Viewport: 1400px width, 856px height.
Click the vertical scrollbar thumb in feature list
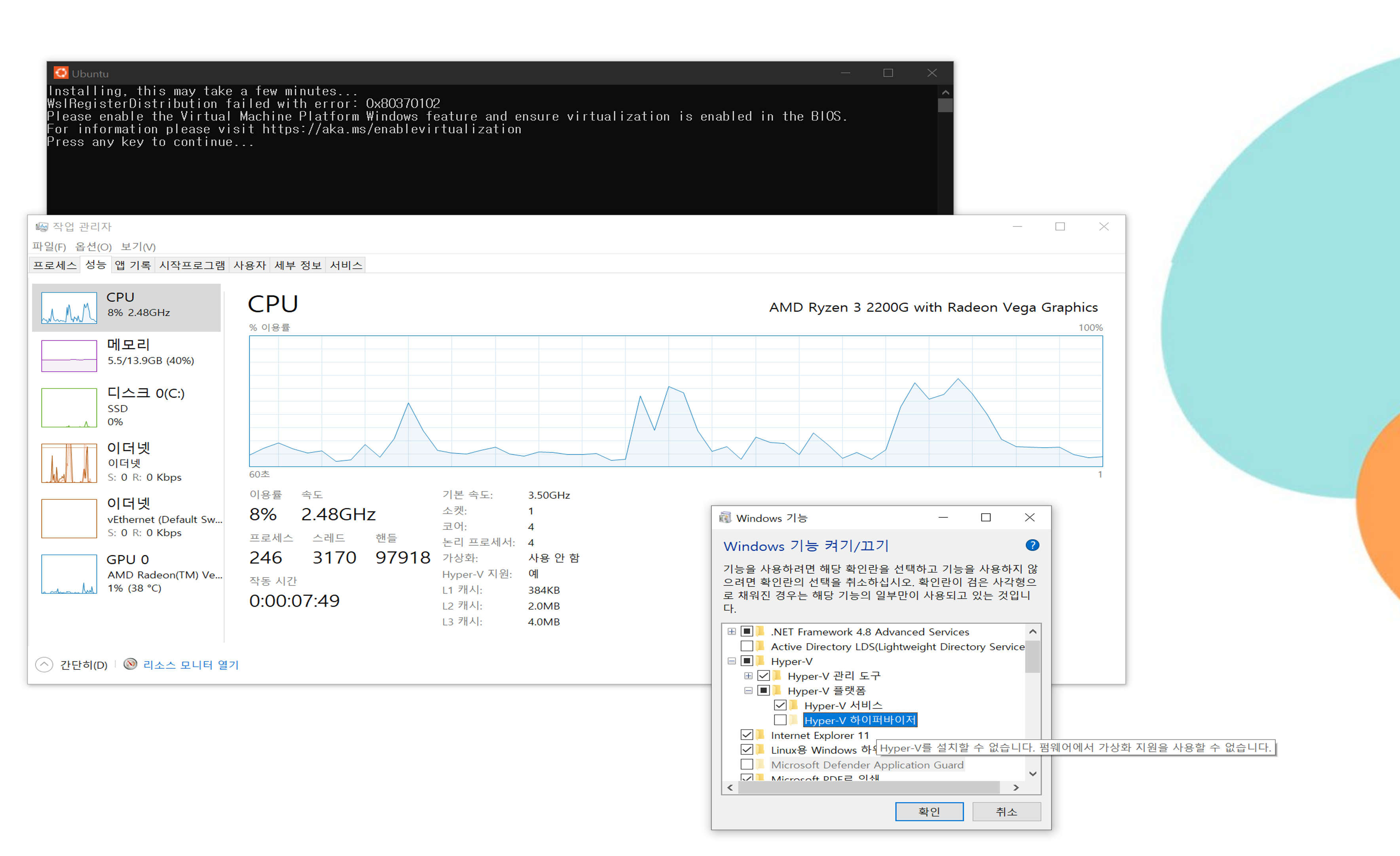click(x=1032, y=656)
